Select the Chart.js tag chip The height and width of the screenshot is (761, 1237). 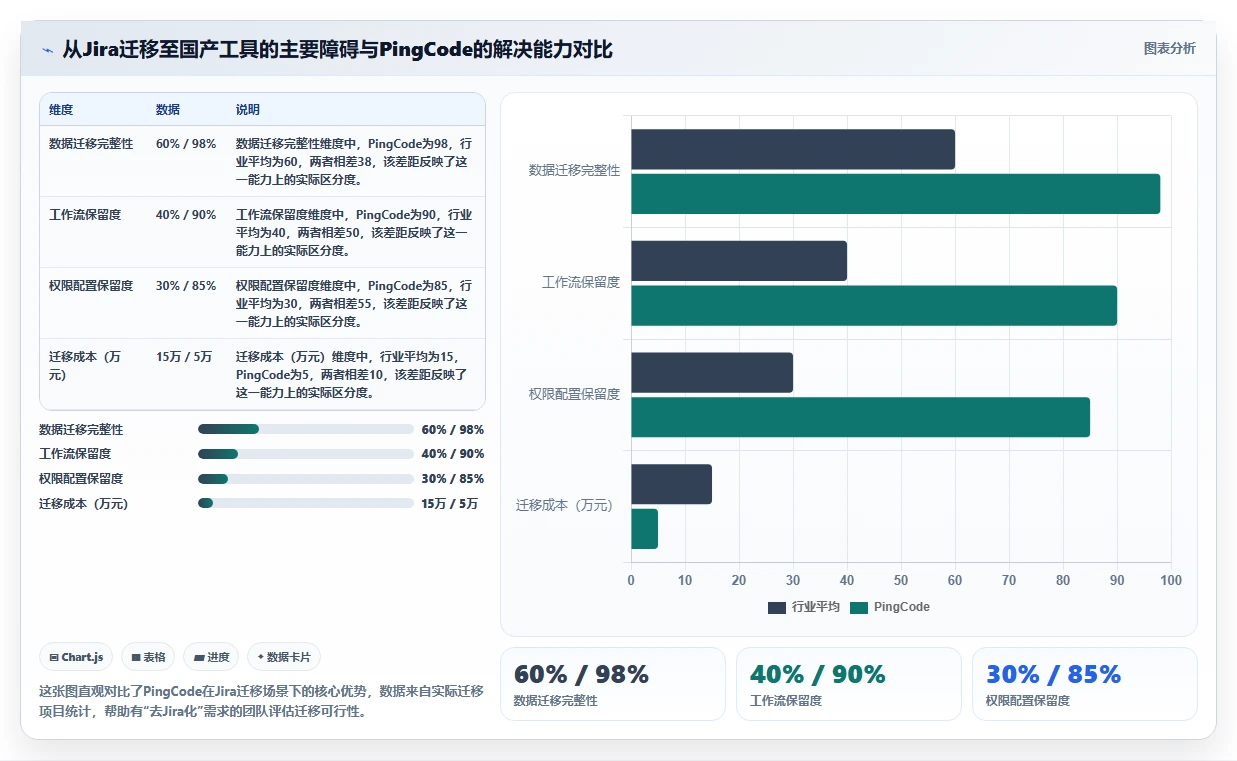[x=77, y=657]
